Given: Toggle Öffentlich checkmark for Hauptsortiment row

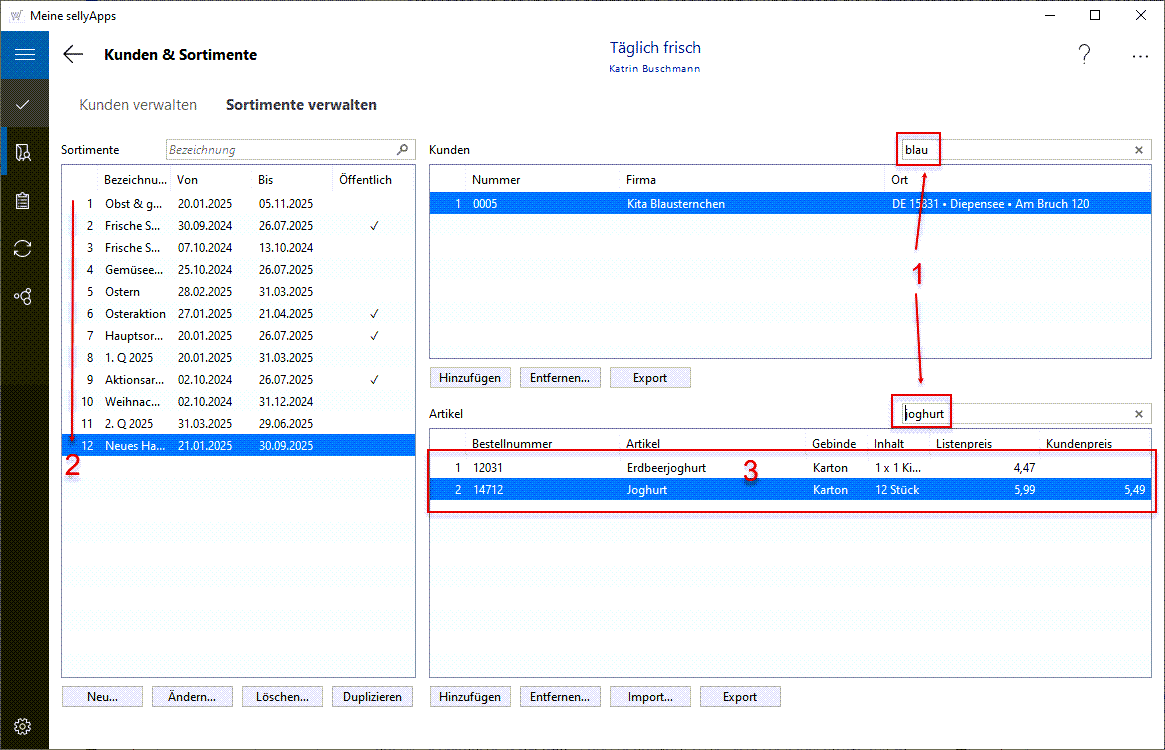Looking at the screenshot, I should coord(373,336).
